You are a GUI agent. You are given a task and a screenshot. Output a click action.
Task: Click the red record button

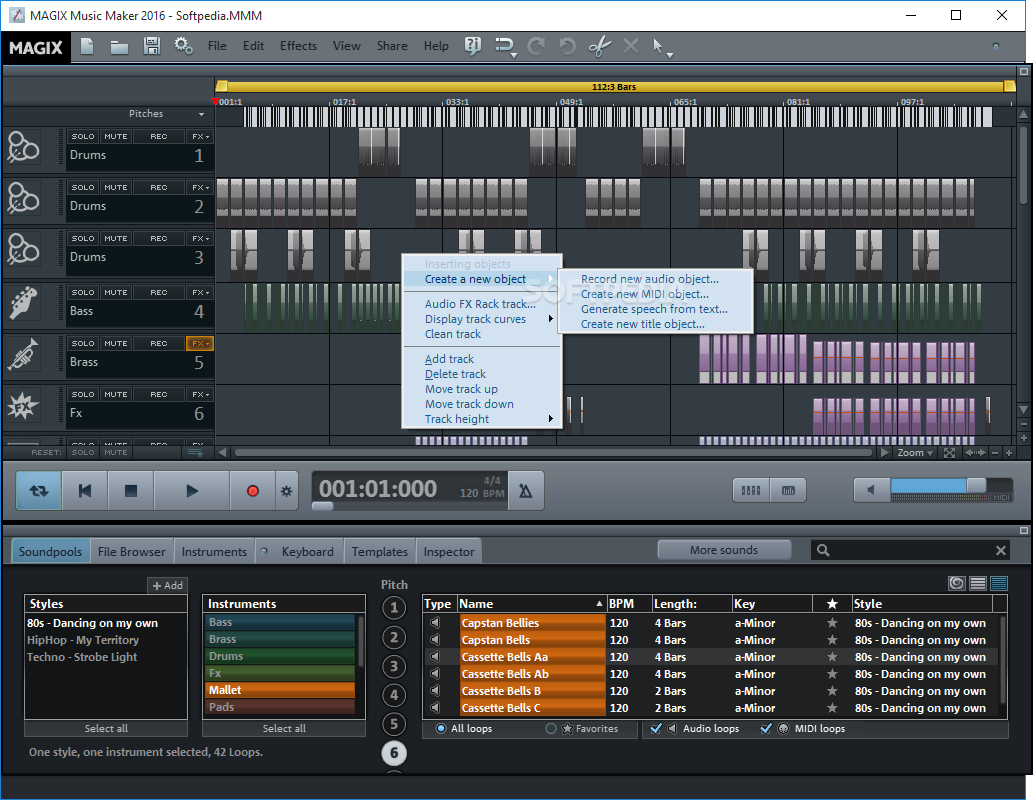click(x=252, y=491)
